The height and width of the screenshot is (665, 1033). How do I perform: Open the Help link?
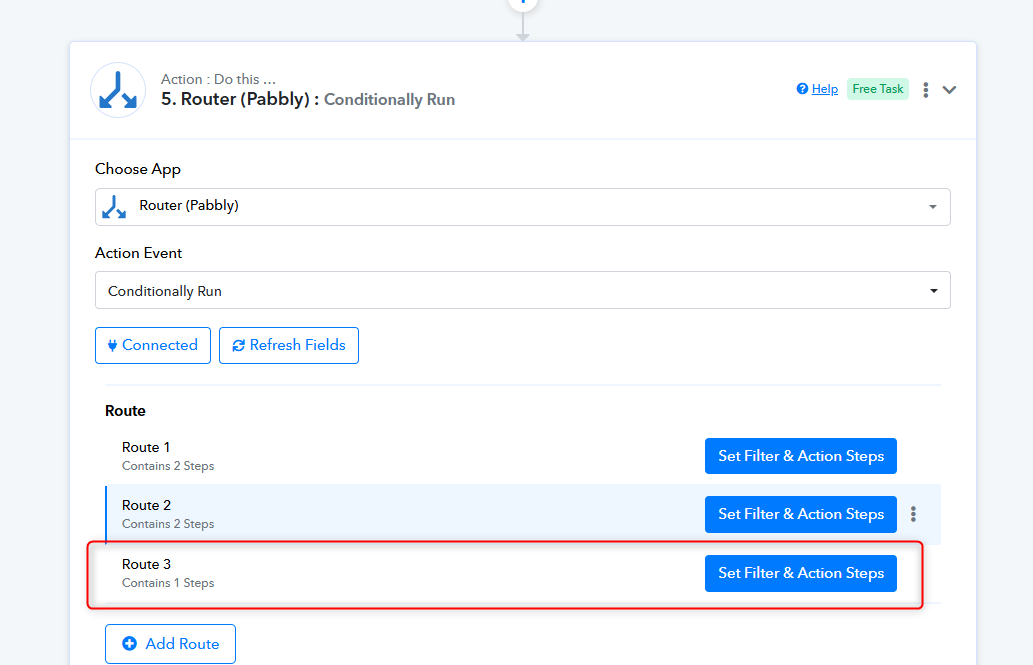click(x=824, y=89)
